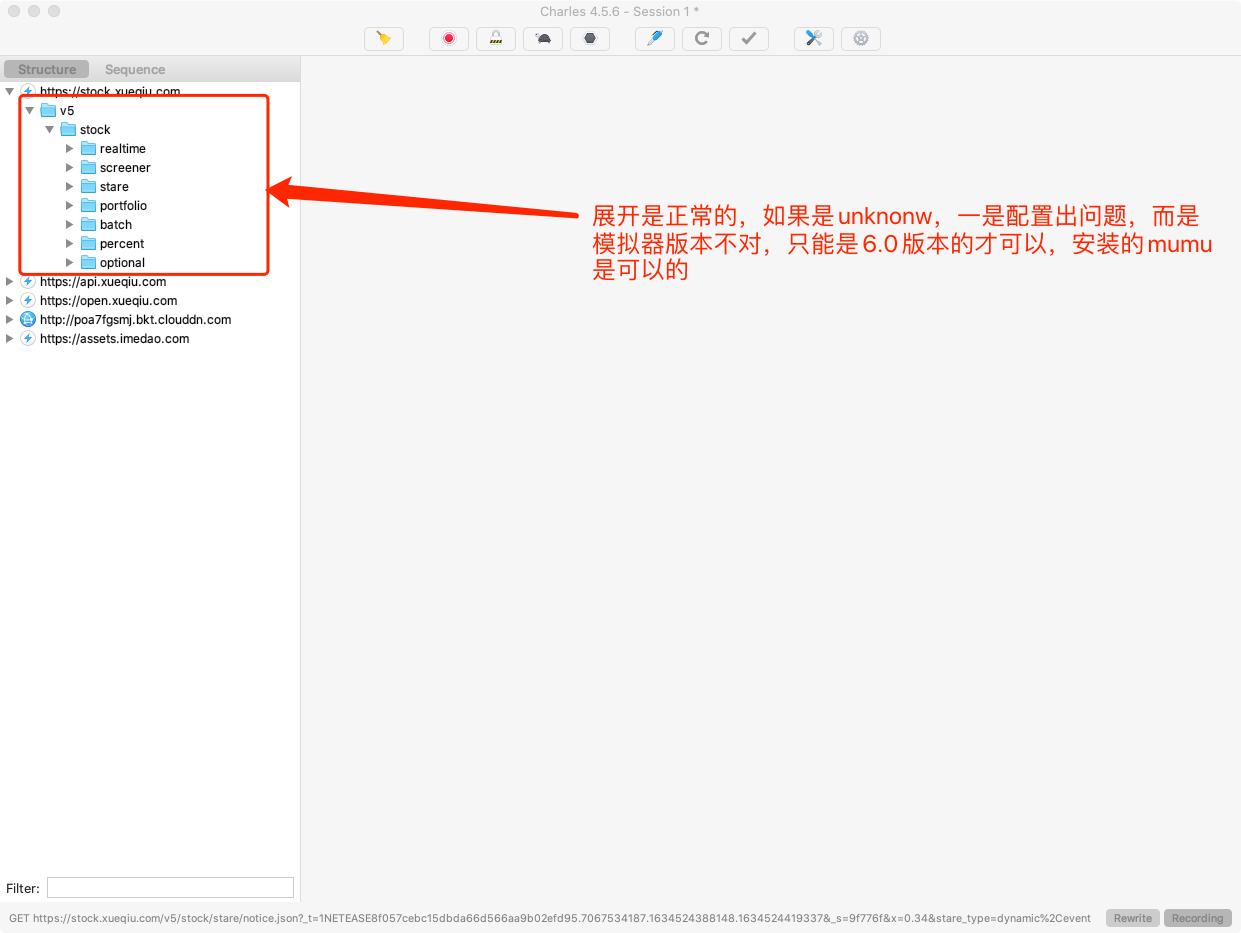Toggle SSL Proxying lock icon
The width and height of the screenshot is (1241, 933).
point(496,39)
